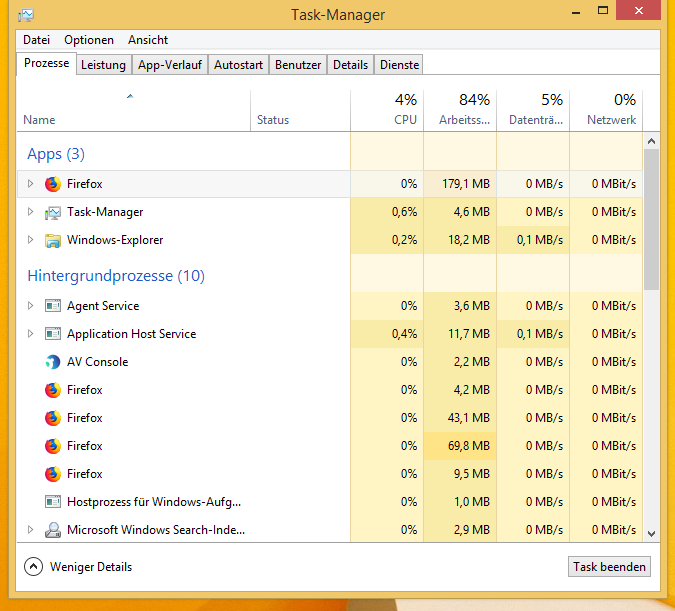This screenshot has width=675, height=611.
Task: Click the Task beenden button
Action: pyautogui.click(x=609, y=567)
